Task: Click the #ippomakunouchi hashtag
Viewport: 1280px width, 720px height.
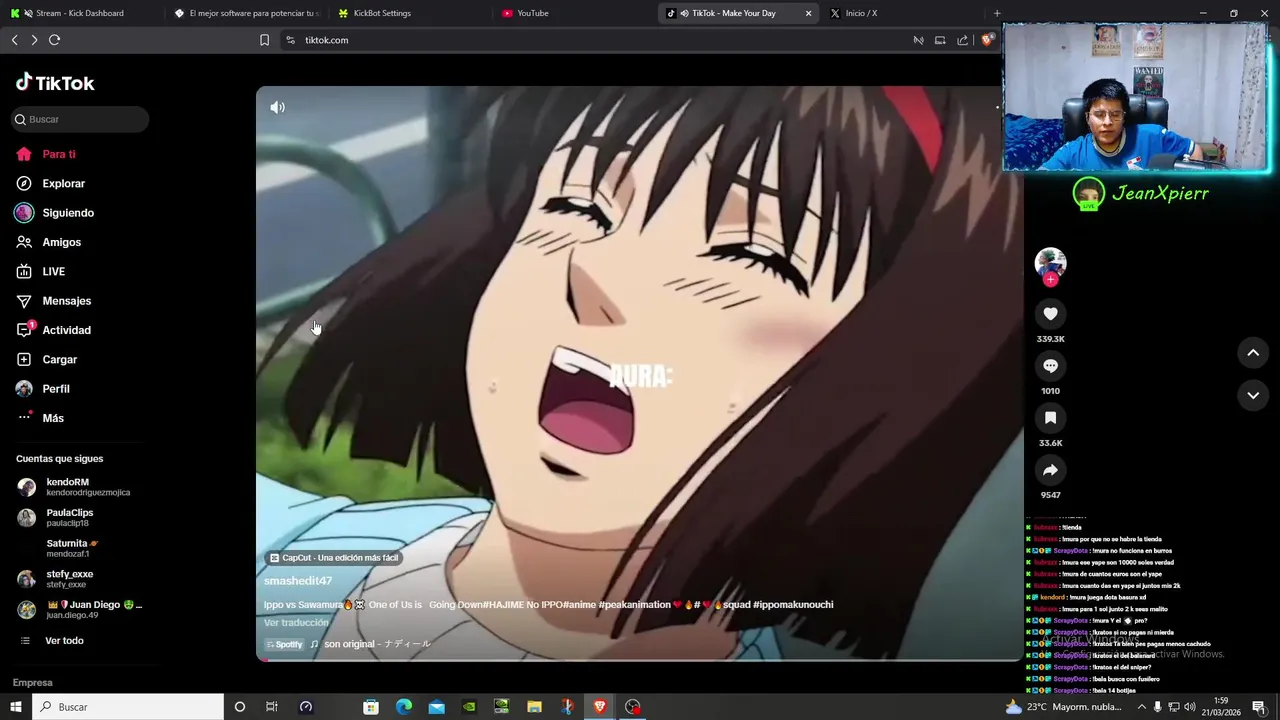Action: 793,605
